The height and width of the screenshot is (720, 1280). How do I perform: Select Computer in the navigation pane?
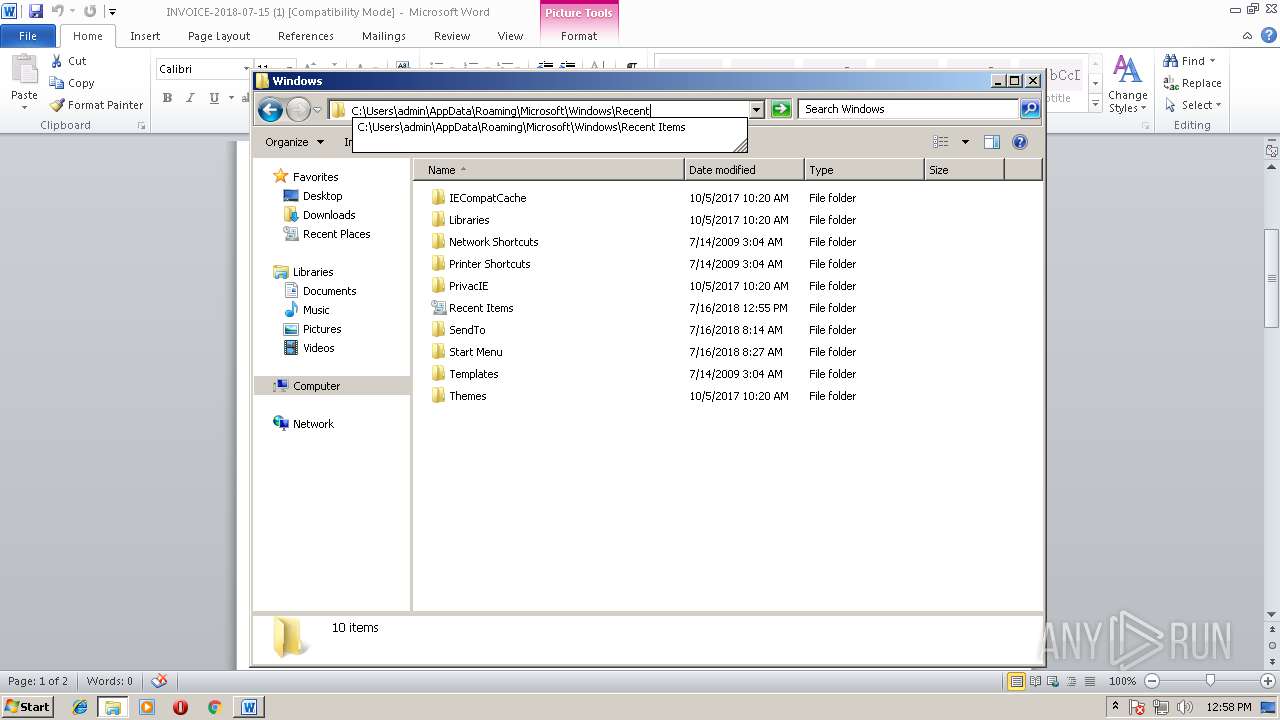316,386
